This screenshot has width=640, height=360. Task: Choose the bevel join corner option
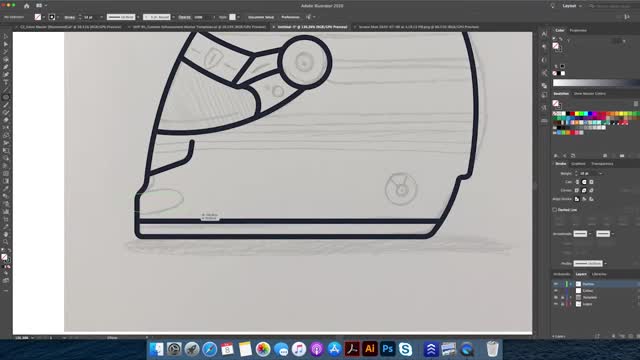pos(591,190)
